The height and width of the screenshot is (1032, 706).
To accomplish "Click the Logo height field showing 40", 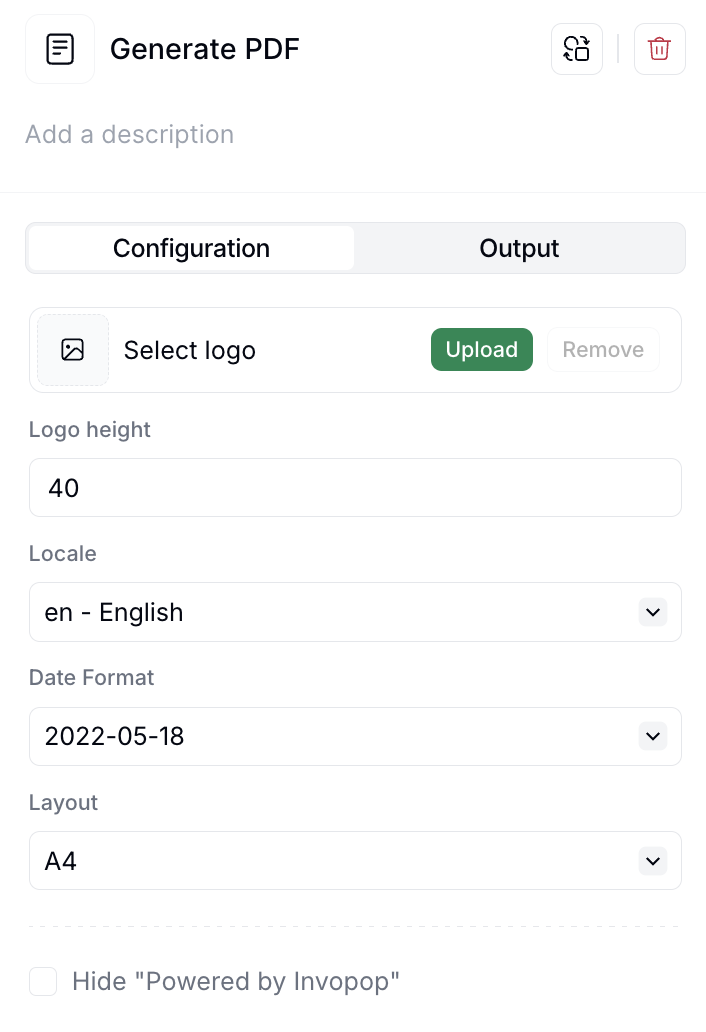I will point(355,488).
